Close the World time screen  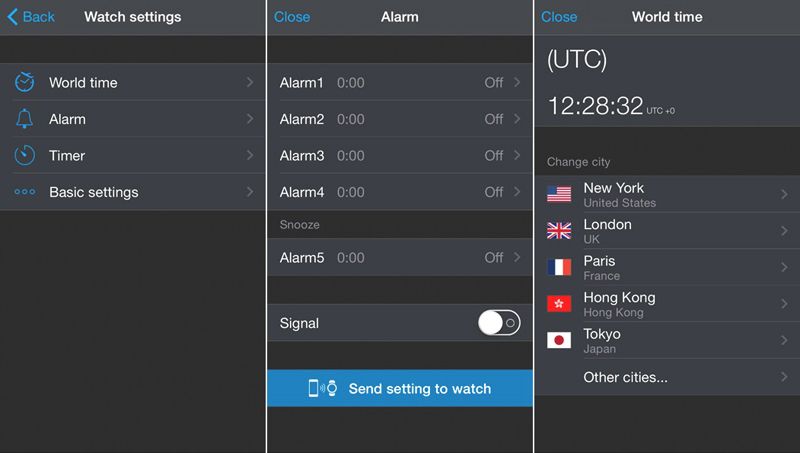tap(559, 17)
